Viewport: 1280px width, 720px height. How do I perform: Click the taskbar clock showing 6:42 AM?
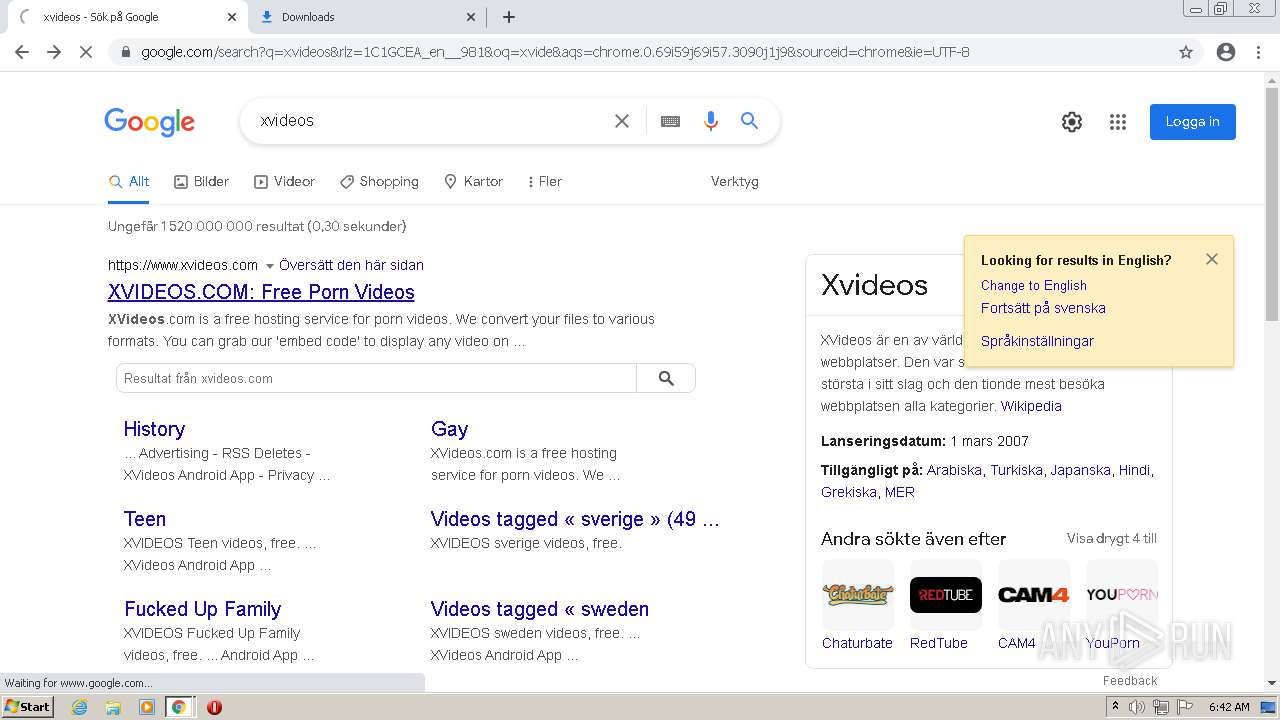(x=1229, y=707)
